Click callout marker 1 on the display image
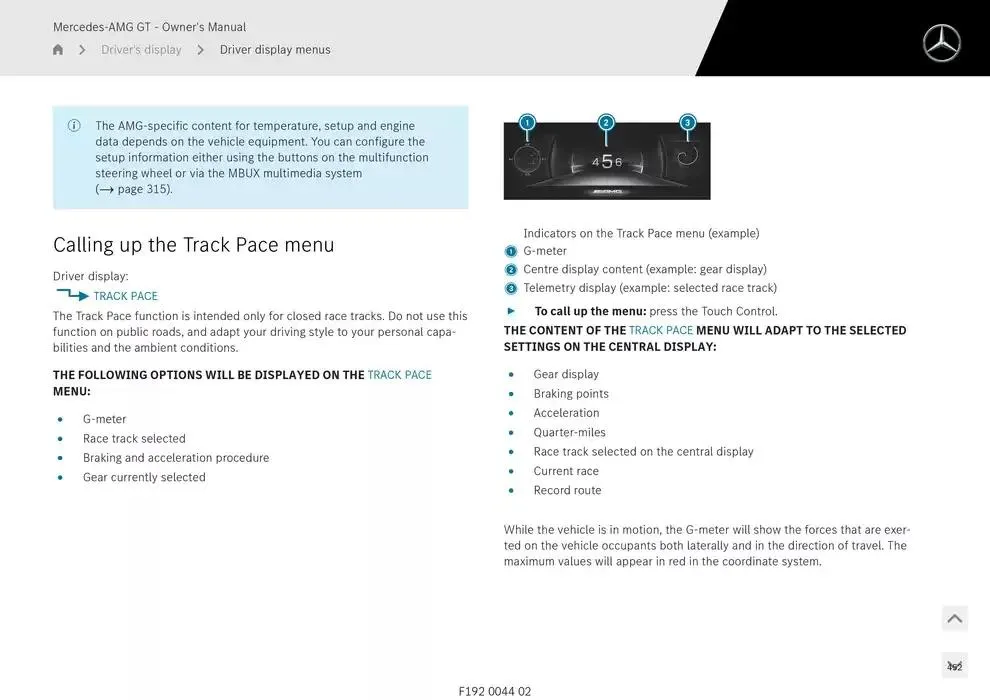Image resolution: width=990 pixels, height=700 pixels. coord(527,122)
